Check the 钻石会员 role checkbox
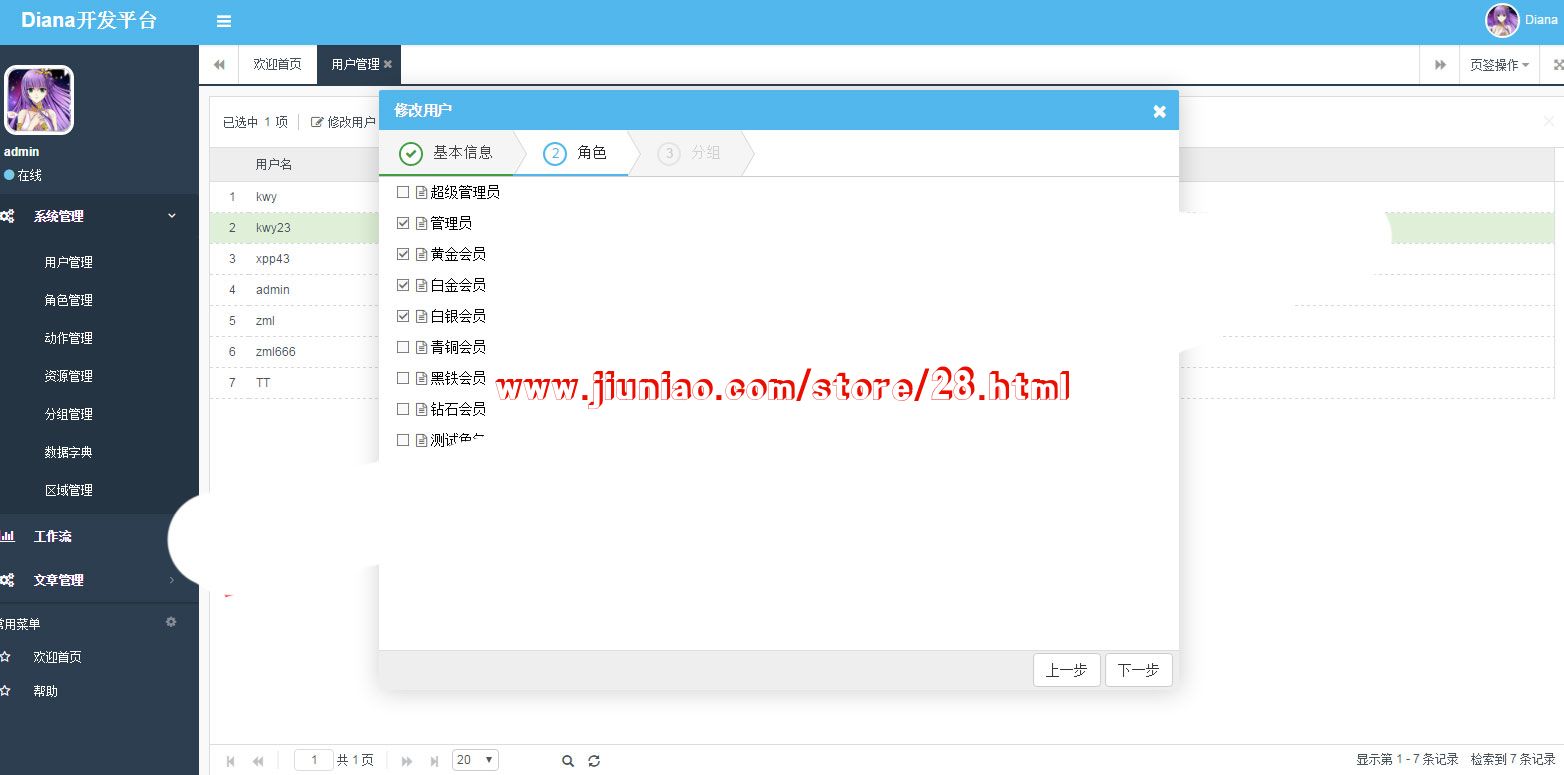The width and height of the screenshot is (1564, 775). tap(403, 409)
